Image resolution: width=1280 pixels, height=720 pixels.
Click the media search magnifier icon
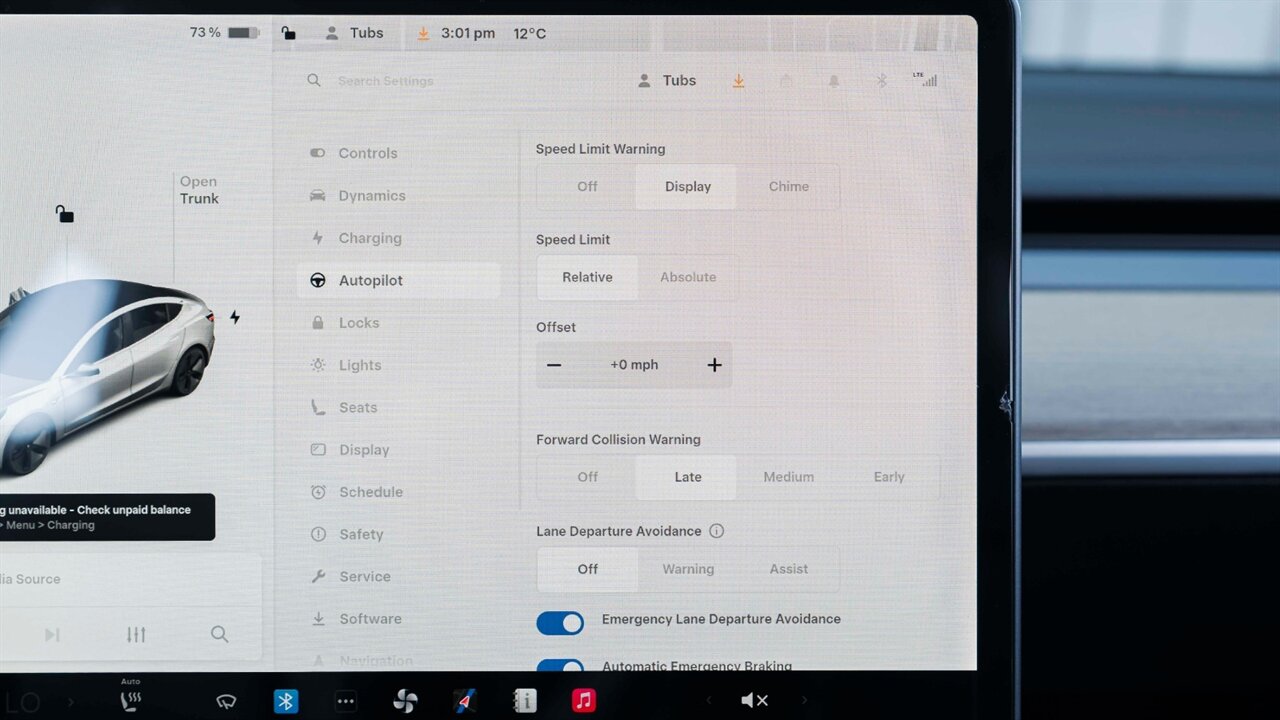(219, 634)
